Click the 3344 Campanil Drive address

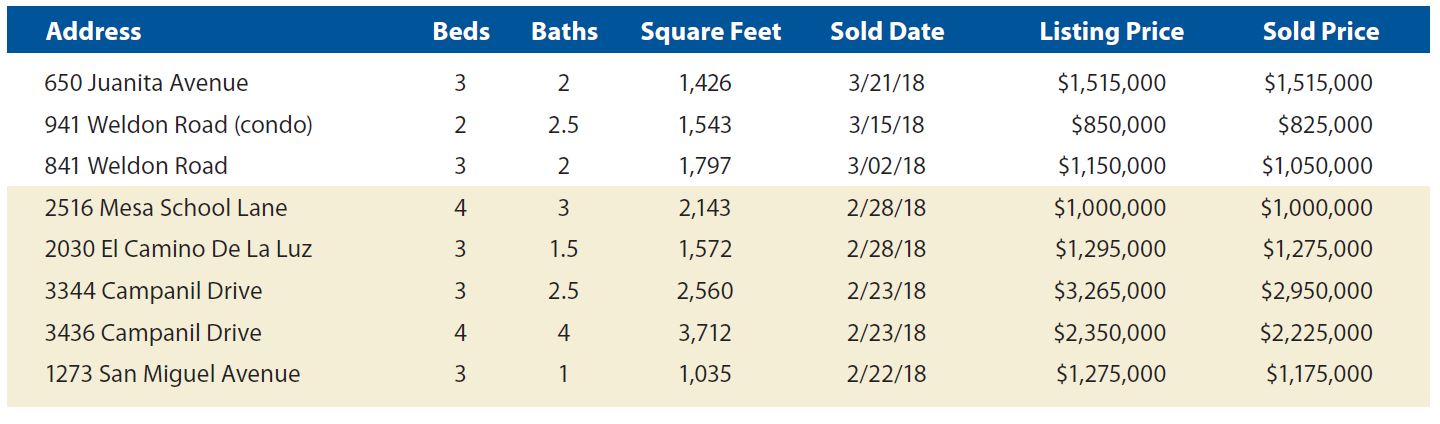point(153,291)
